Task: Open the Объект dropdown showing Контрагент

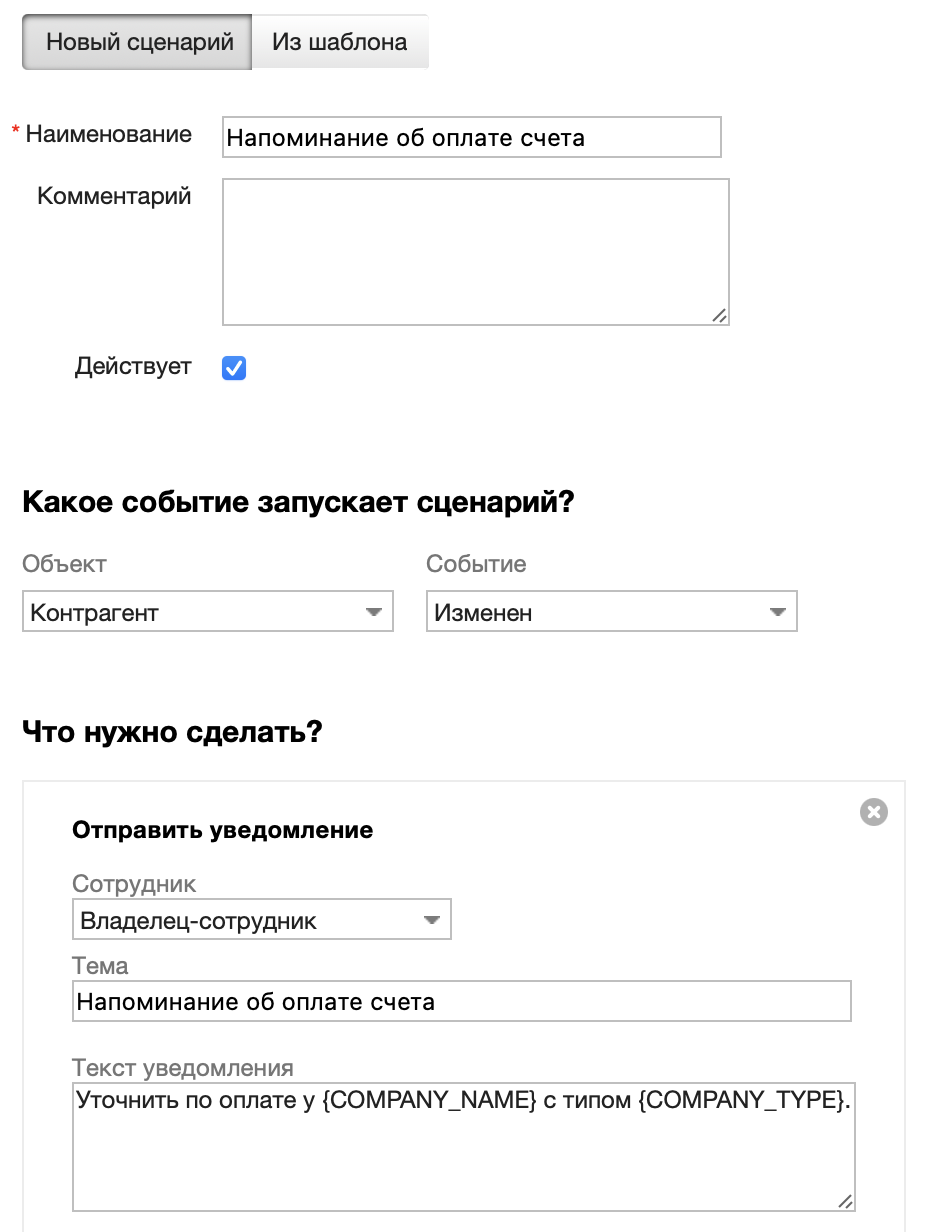Action: point(208,612)
